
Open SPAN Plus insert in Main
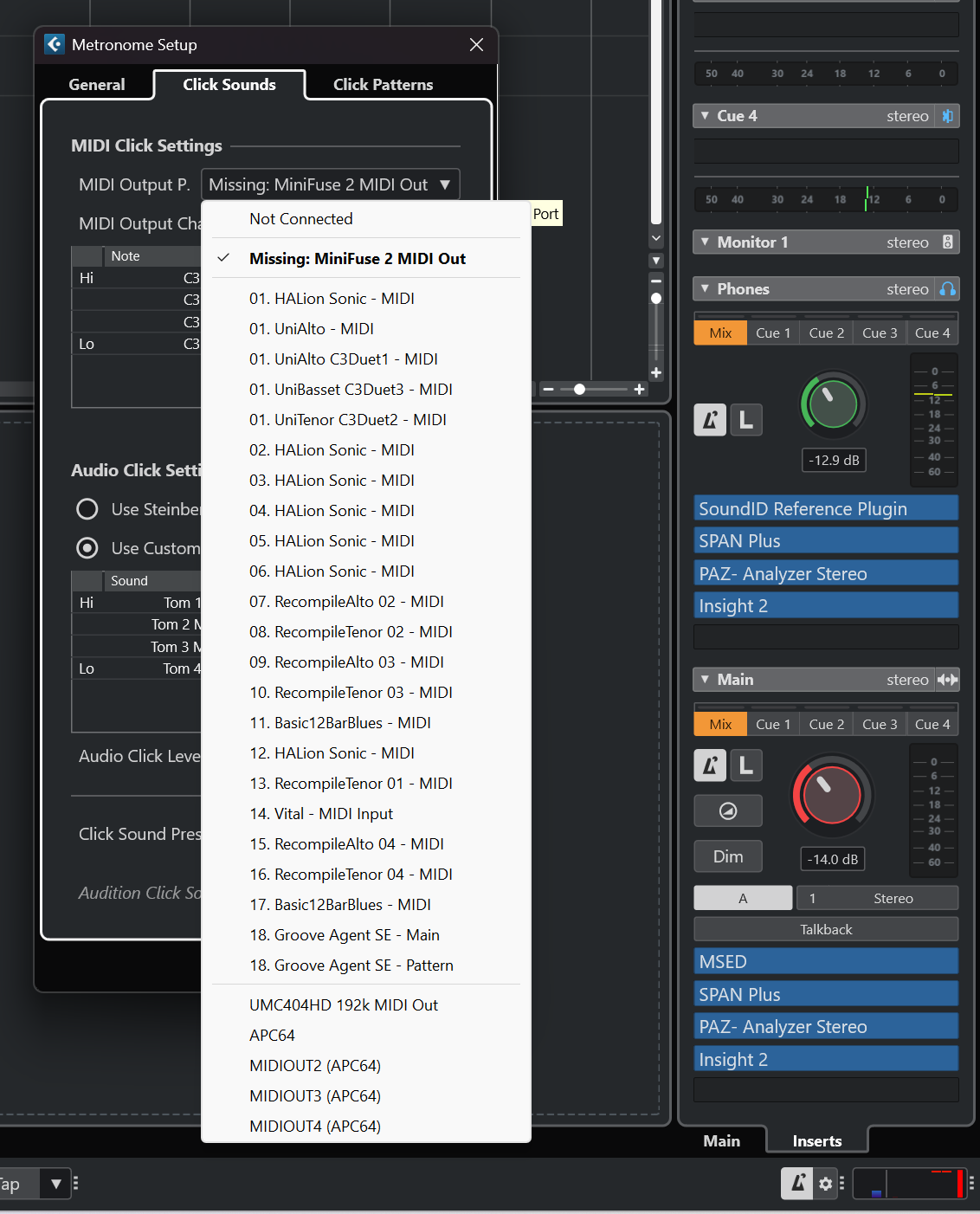(826, 994)
